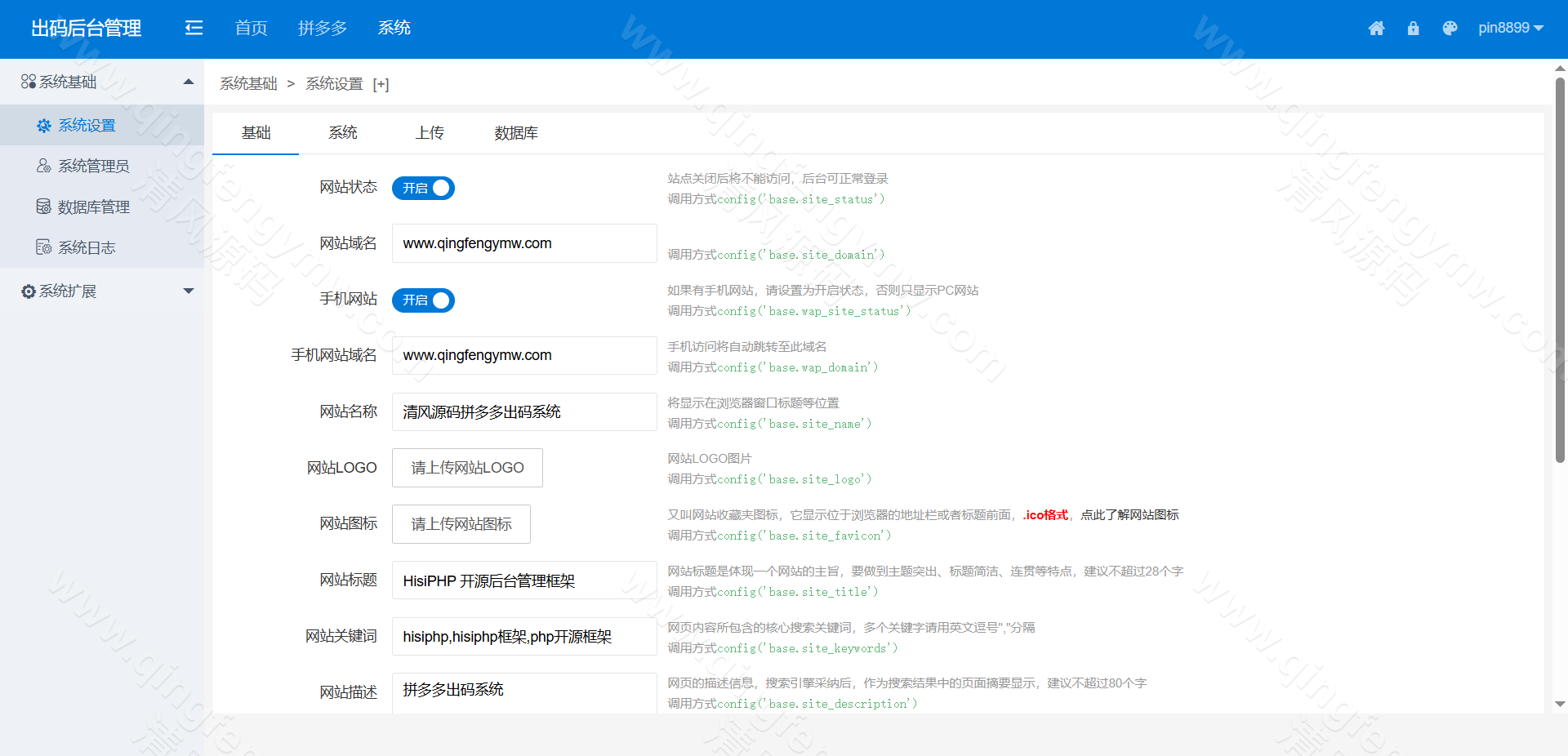Click 点此了解网站图标 link
The image size is (1568, 756).
tap(1130, 515)
